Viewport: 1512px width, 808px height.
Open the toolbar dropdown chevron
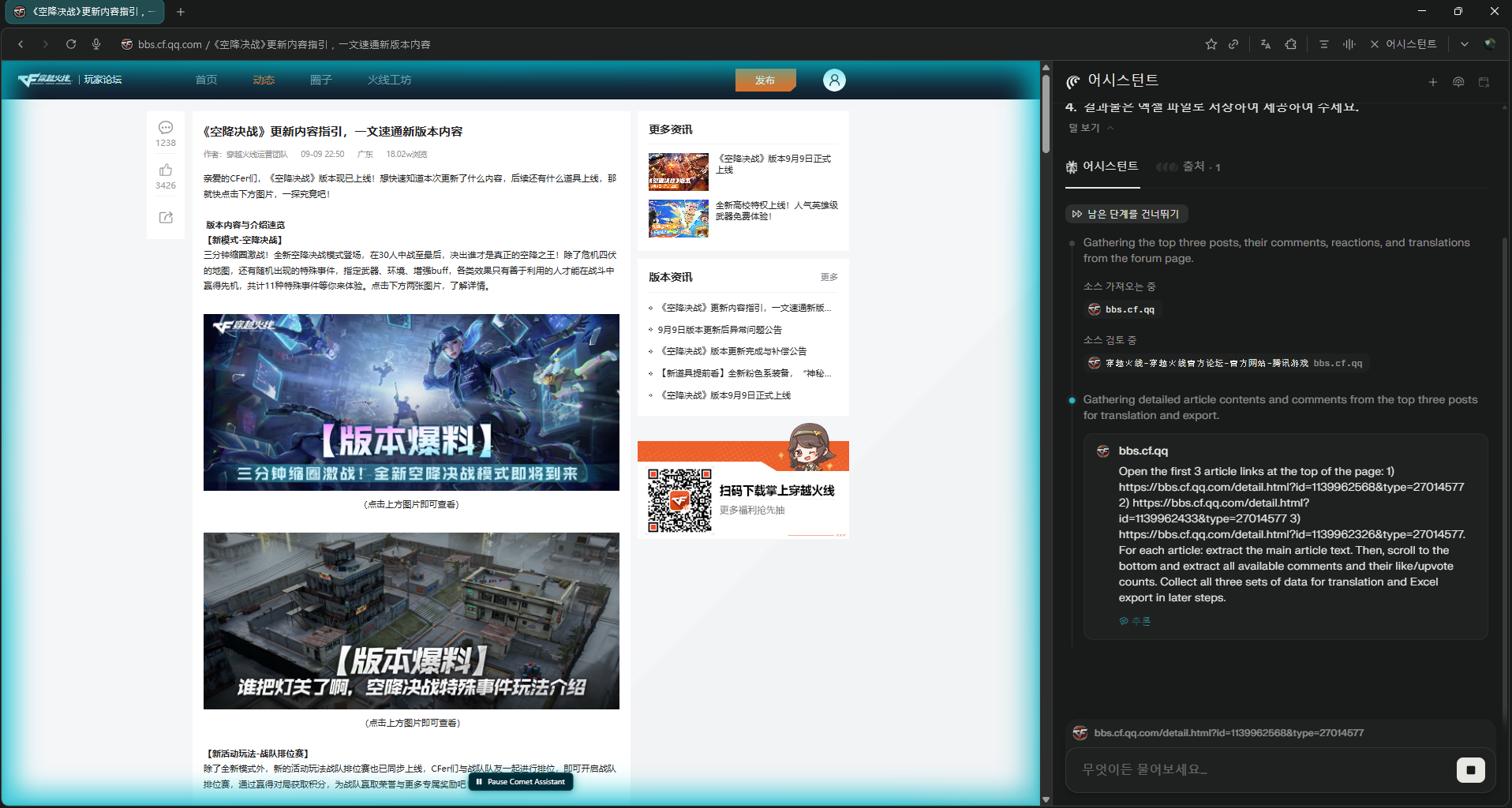click(x=1465, y=44)
